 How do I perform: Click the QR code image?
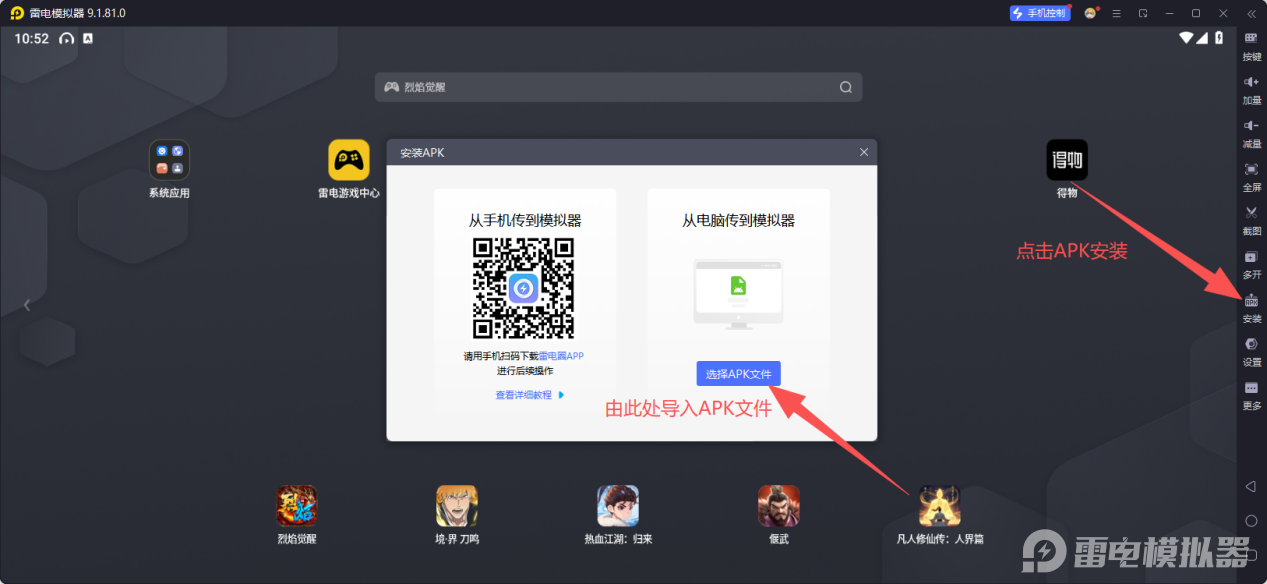(524, 288)
